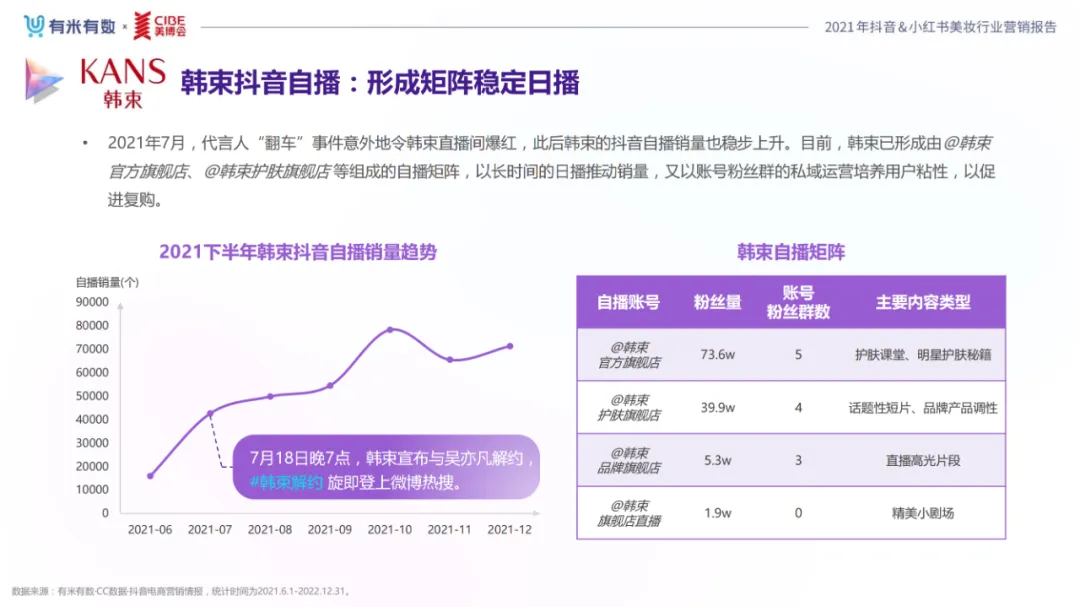Screen dimensions: 1080x607
Task: Click fan group count 0 cell
Action: (798, 513)
